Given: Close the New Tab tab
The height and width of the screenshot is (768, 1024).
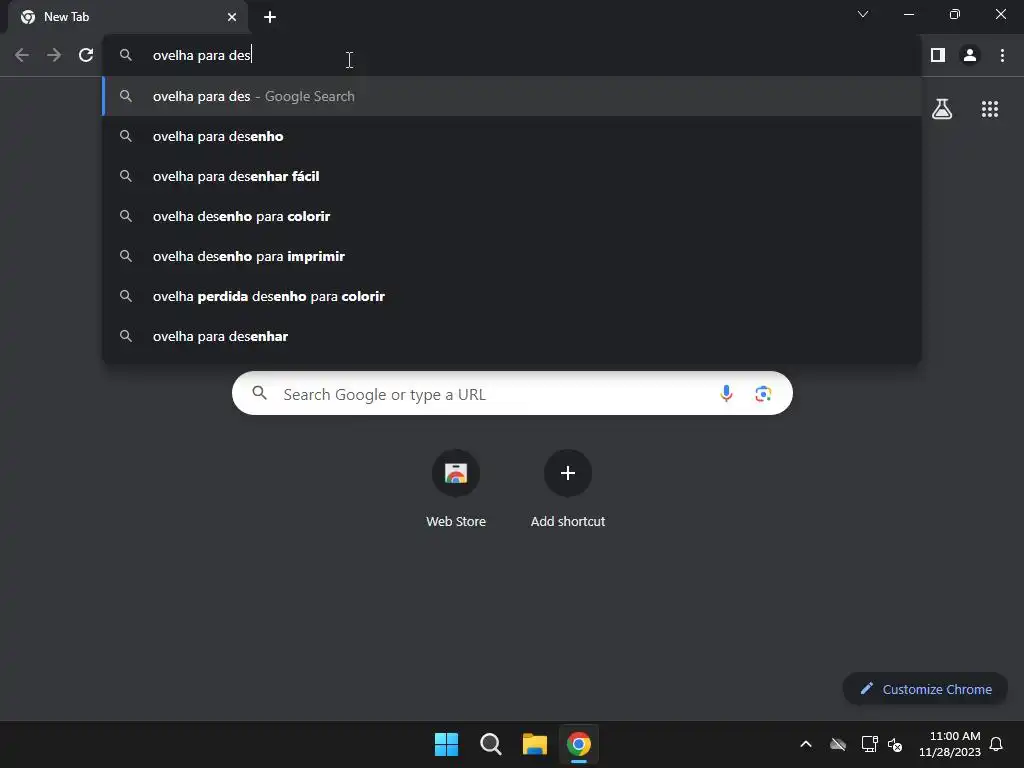Looking at the screenshot, I should (232, 17).
